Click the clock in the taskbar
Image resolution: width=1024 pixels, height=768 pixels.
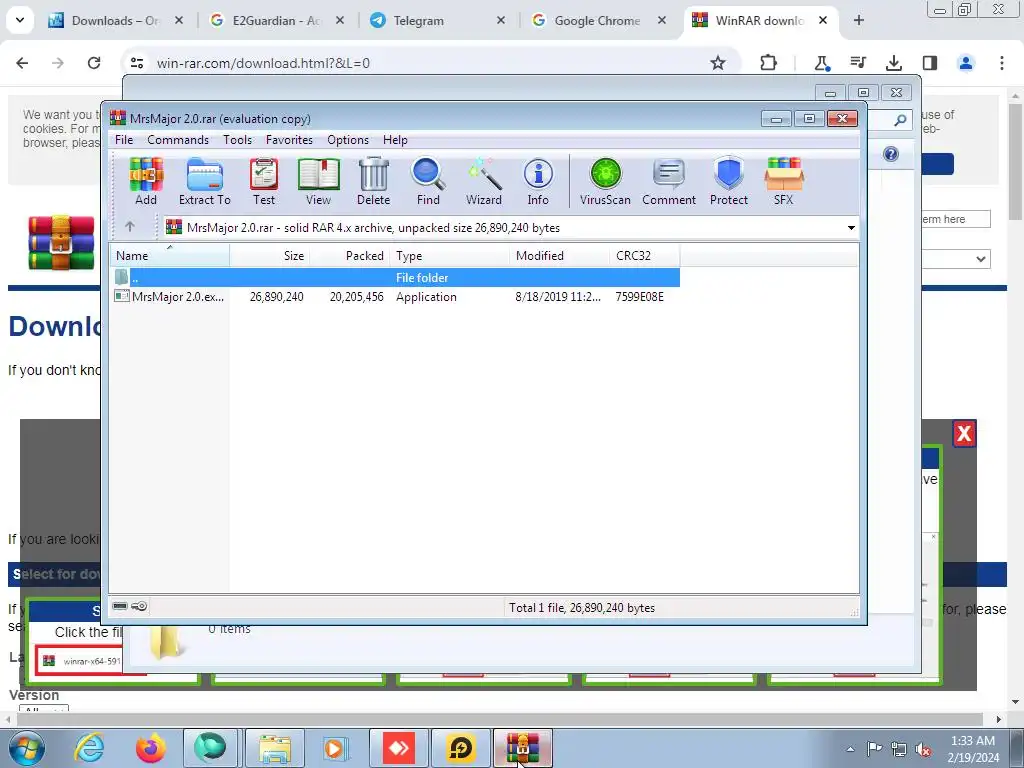pyautogui.click(x=973, y=749)
